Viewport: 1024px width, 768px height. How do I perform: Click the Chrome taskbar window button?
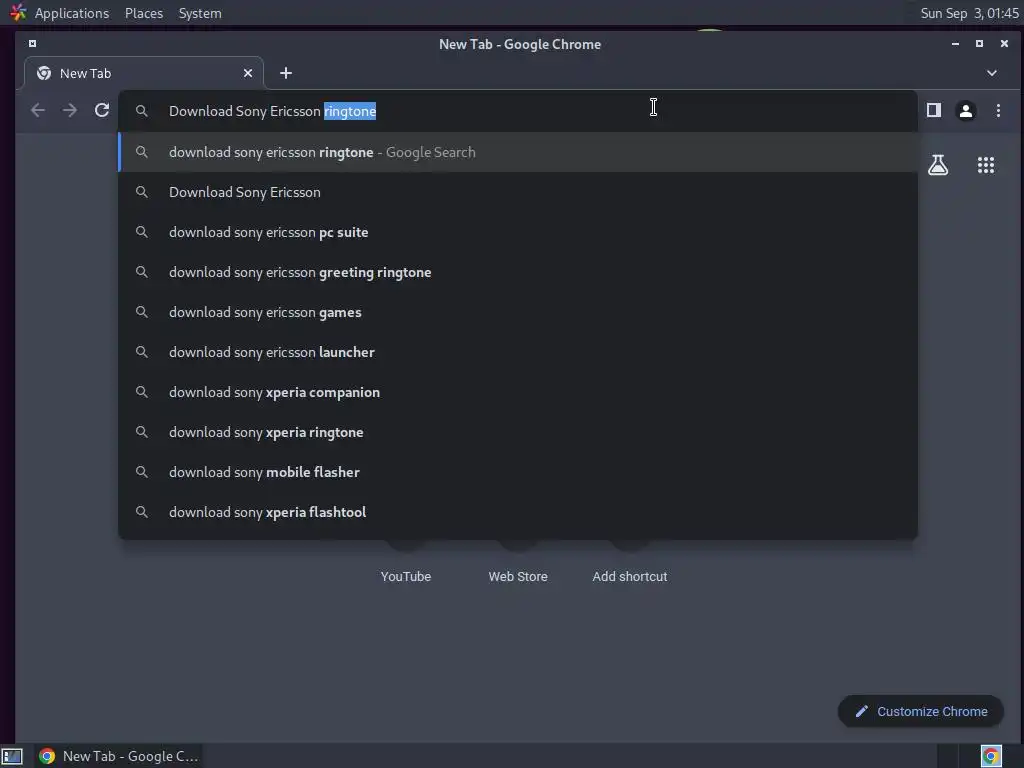coord(118,756)
